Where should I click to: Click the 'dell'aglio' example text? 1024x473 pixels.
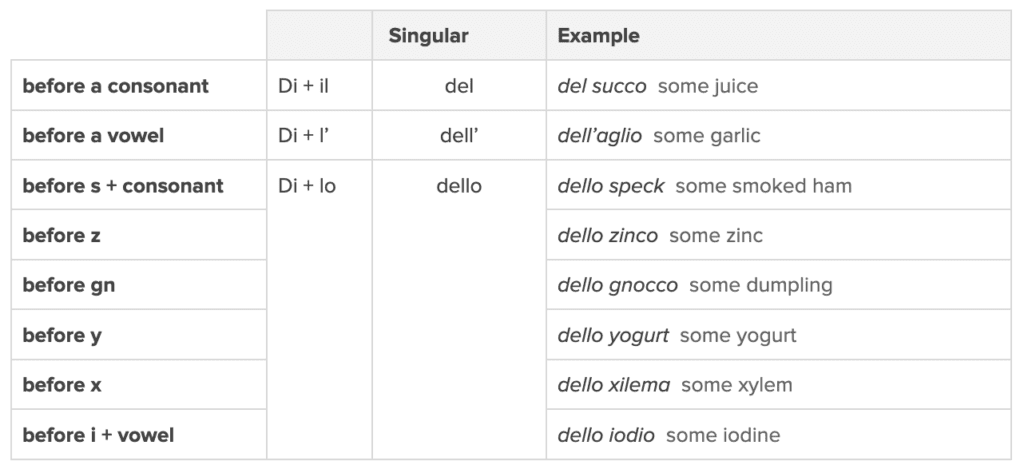pyautogui.click(x=600, y=136)
